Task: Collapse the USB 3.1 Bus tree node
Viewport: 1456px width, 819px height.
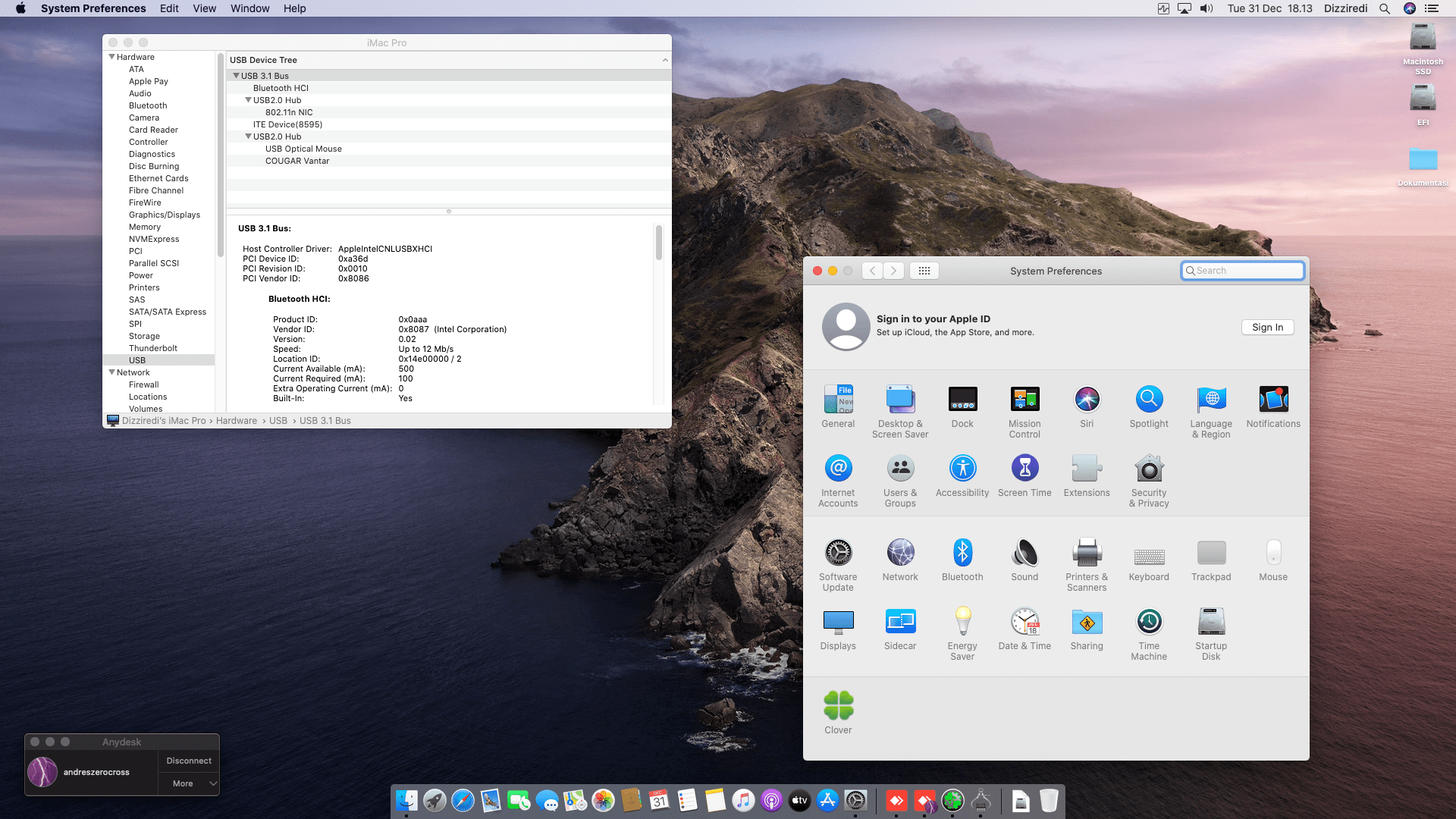Action: (x=236, y=76)
